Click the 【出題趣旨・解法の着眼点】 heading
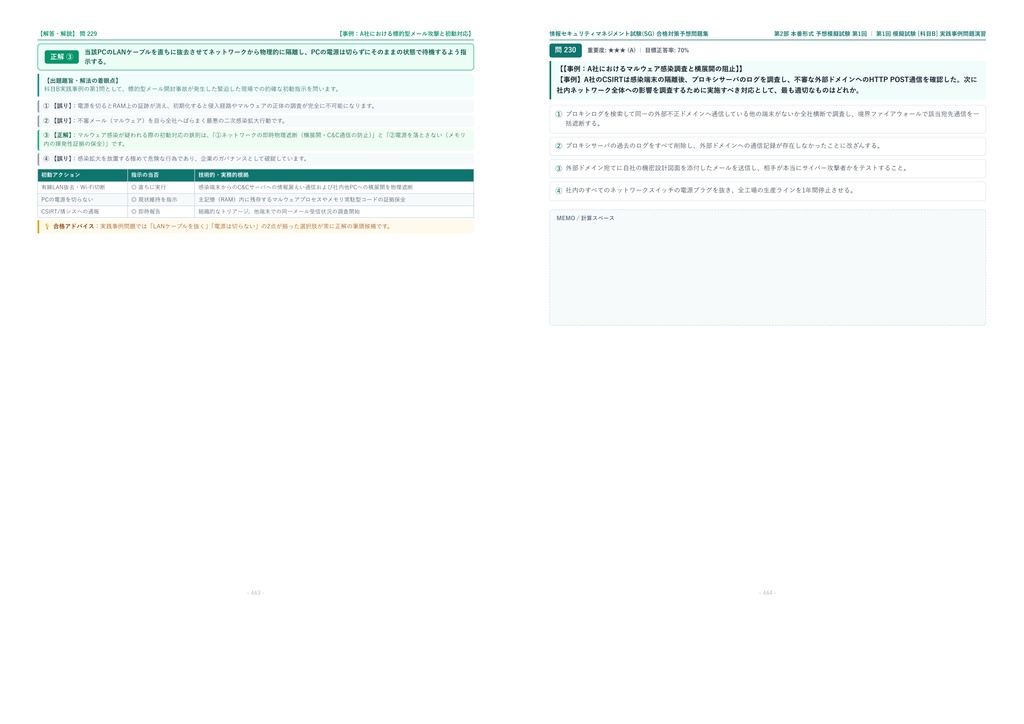The image size is (1024, 724). click(x=82, y=80)
